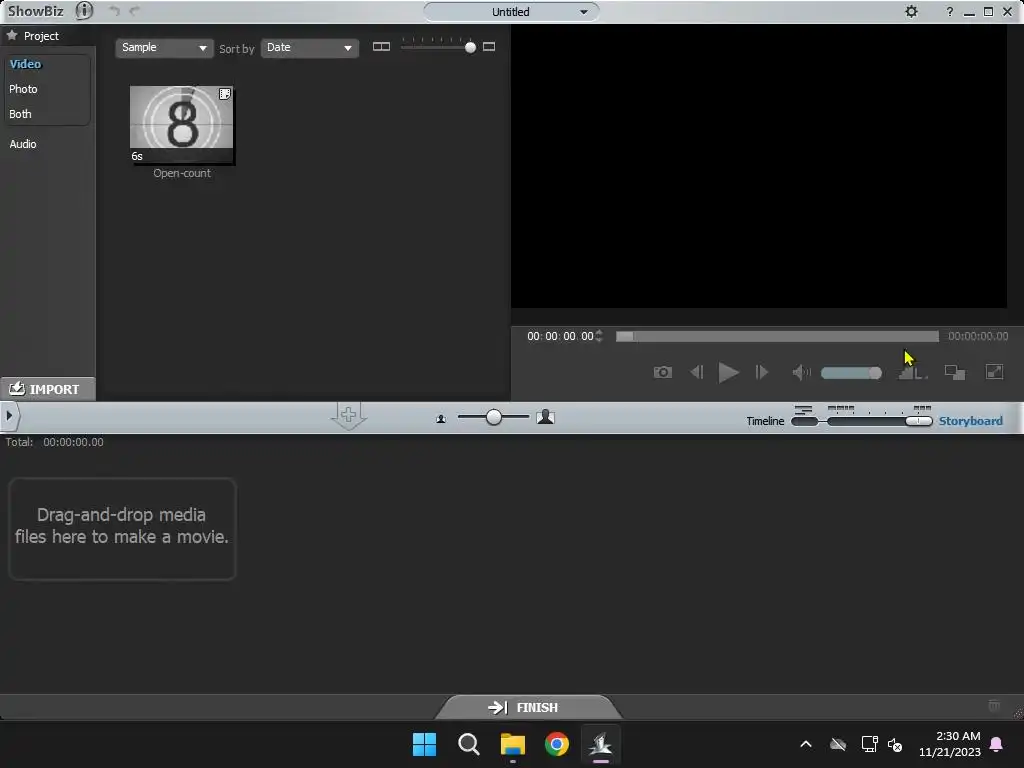Screen dimensions: 1024x768
Task: Capture a snapshot with camera icon
Action: pos(662,372)
